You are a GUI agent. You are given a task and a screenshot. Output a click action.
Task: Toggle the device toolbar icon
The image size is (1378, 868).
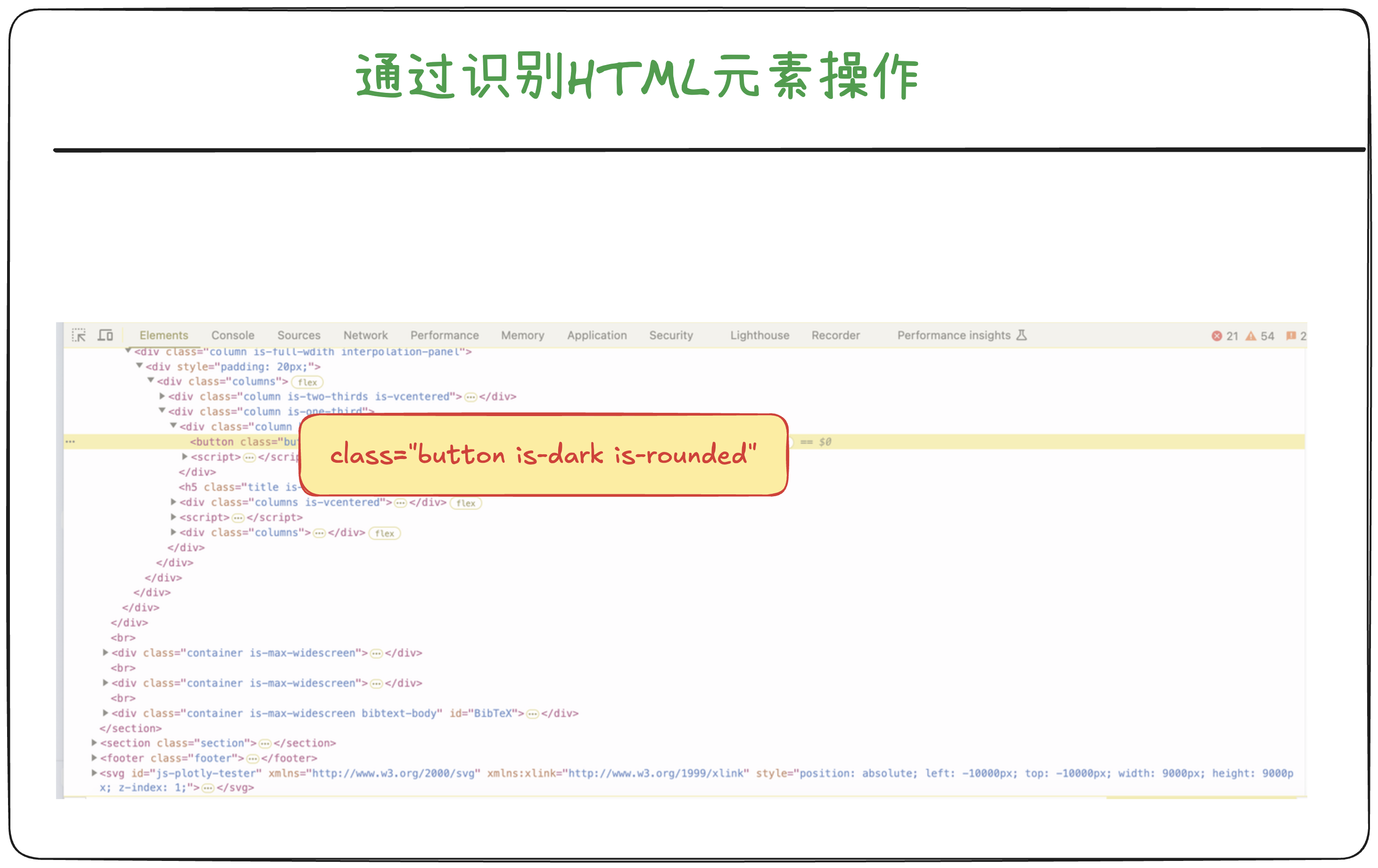[x=105, y=336]
